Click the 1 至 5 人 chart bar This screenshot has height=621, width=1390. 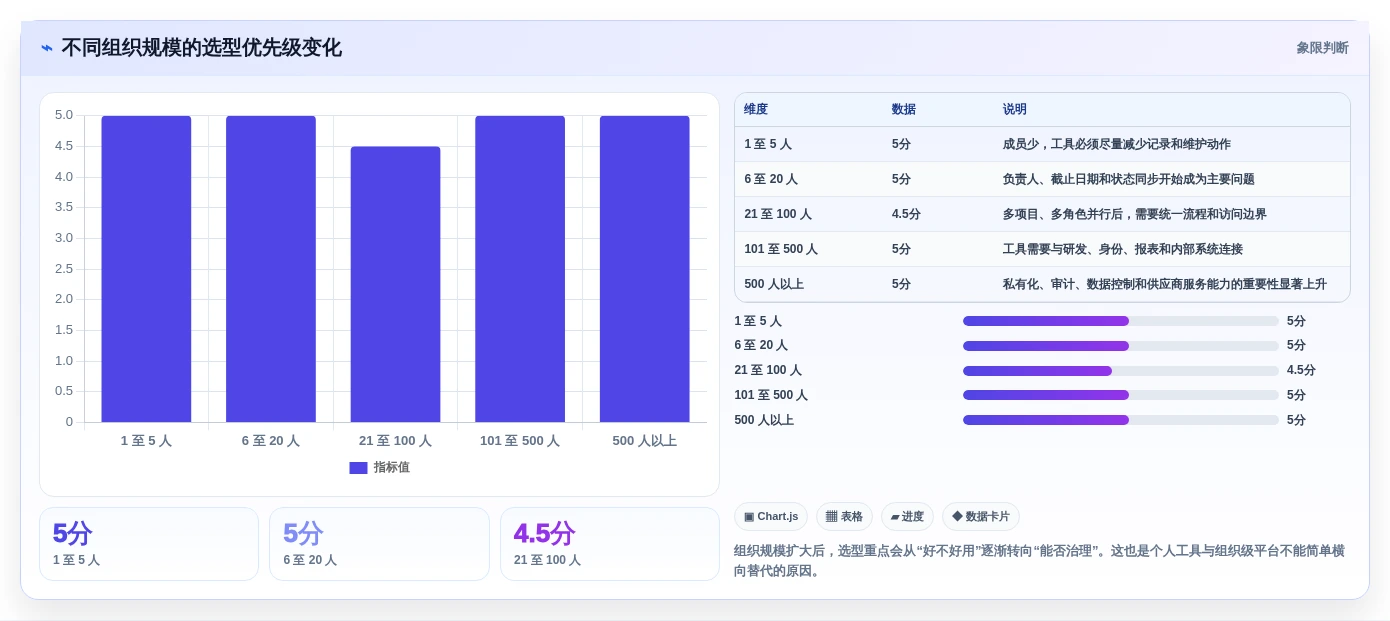click(x=146, y=269)
